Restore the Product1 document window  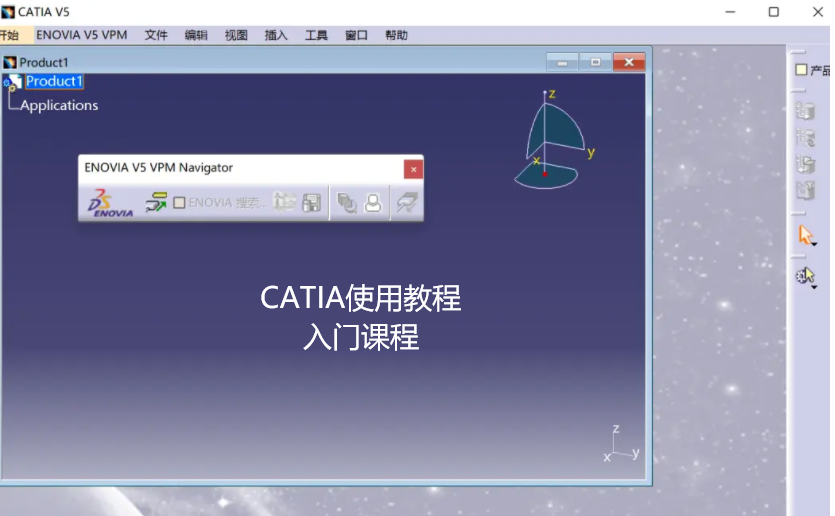[595, 62]
